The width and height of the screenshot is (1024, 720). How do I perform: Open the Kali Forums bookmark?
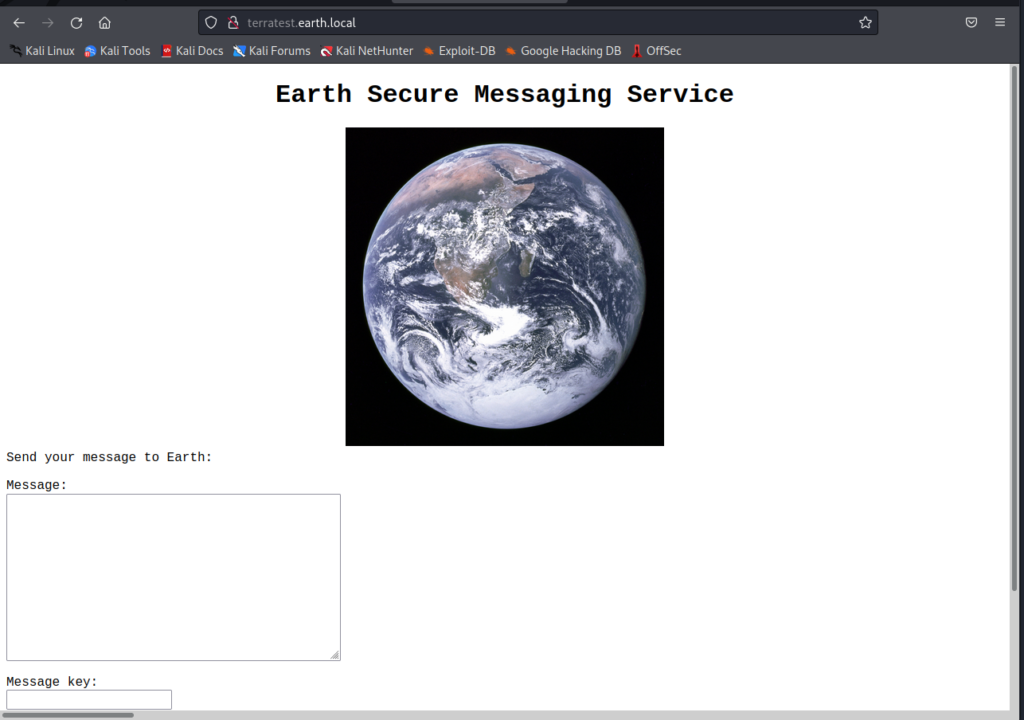click(x=272, y=51)
